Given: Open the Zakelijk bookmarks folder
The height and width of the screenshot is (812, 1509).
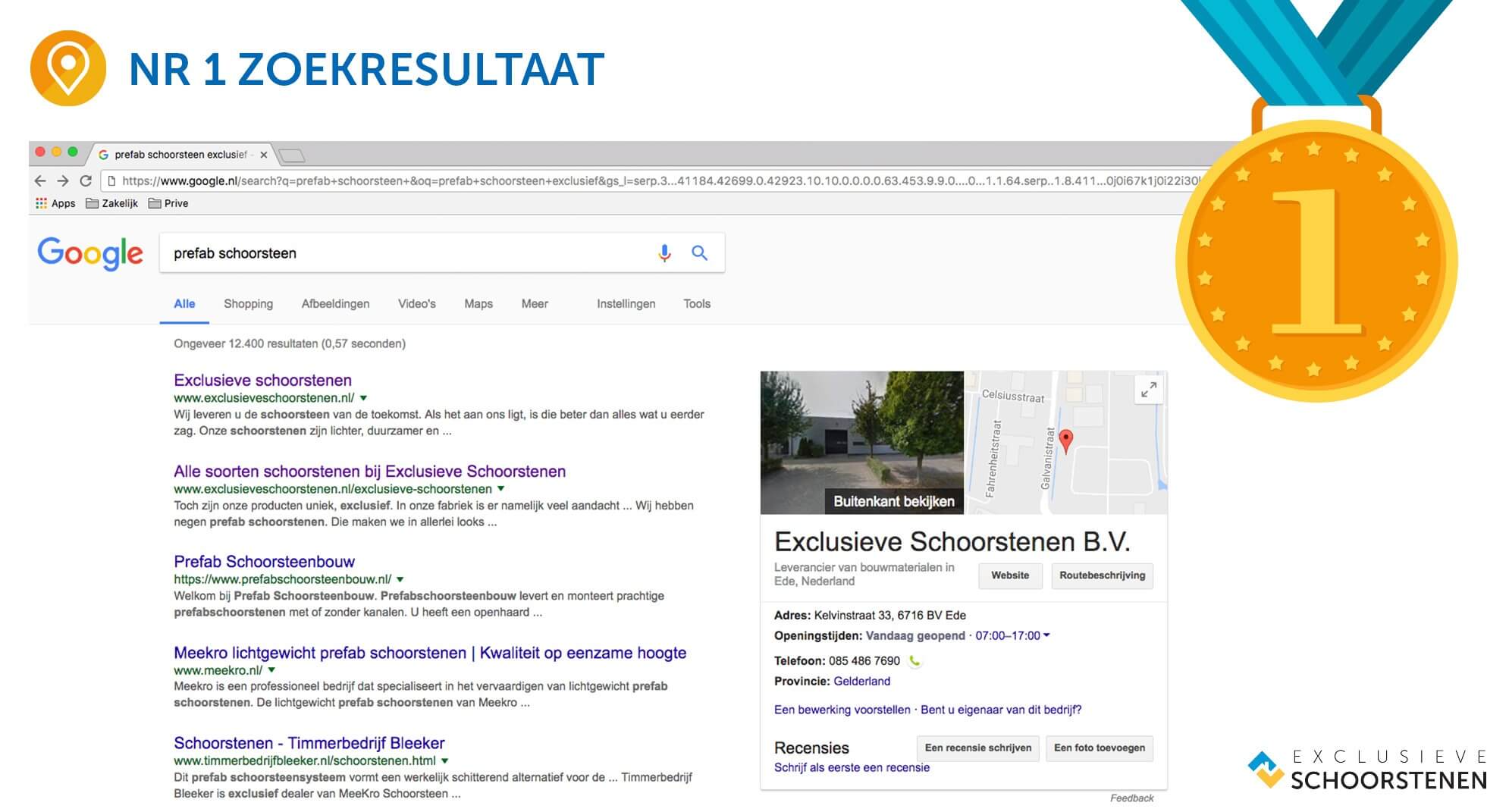Looking at the screenshot, I should click(111, 203).
